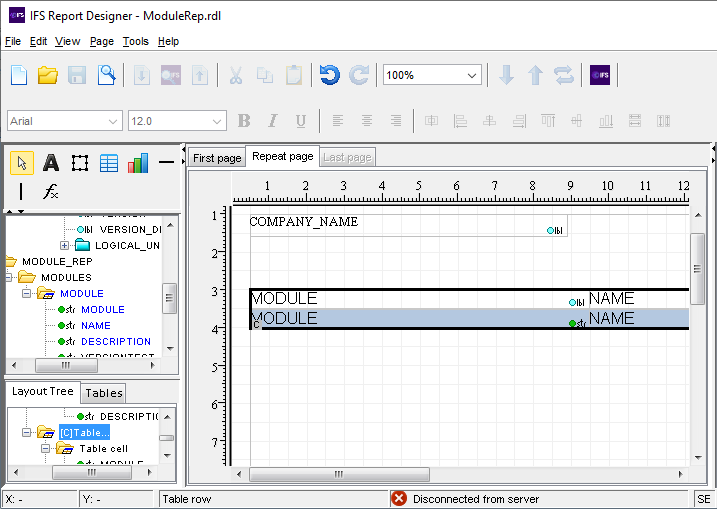Open the Tools menu
Image resolution: width=717 pixels, height=509 pixels.
pos(136,41)
